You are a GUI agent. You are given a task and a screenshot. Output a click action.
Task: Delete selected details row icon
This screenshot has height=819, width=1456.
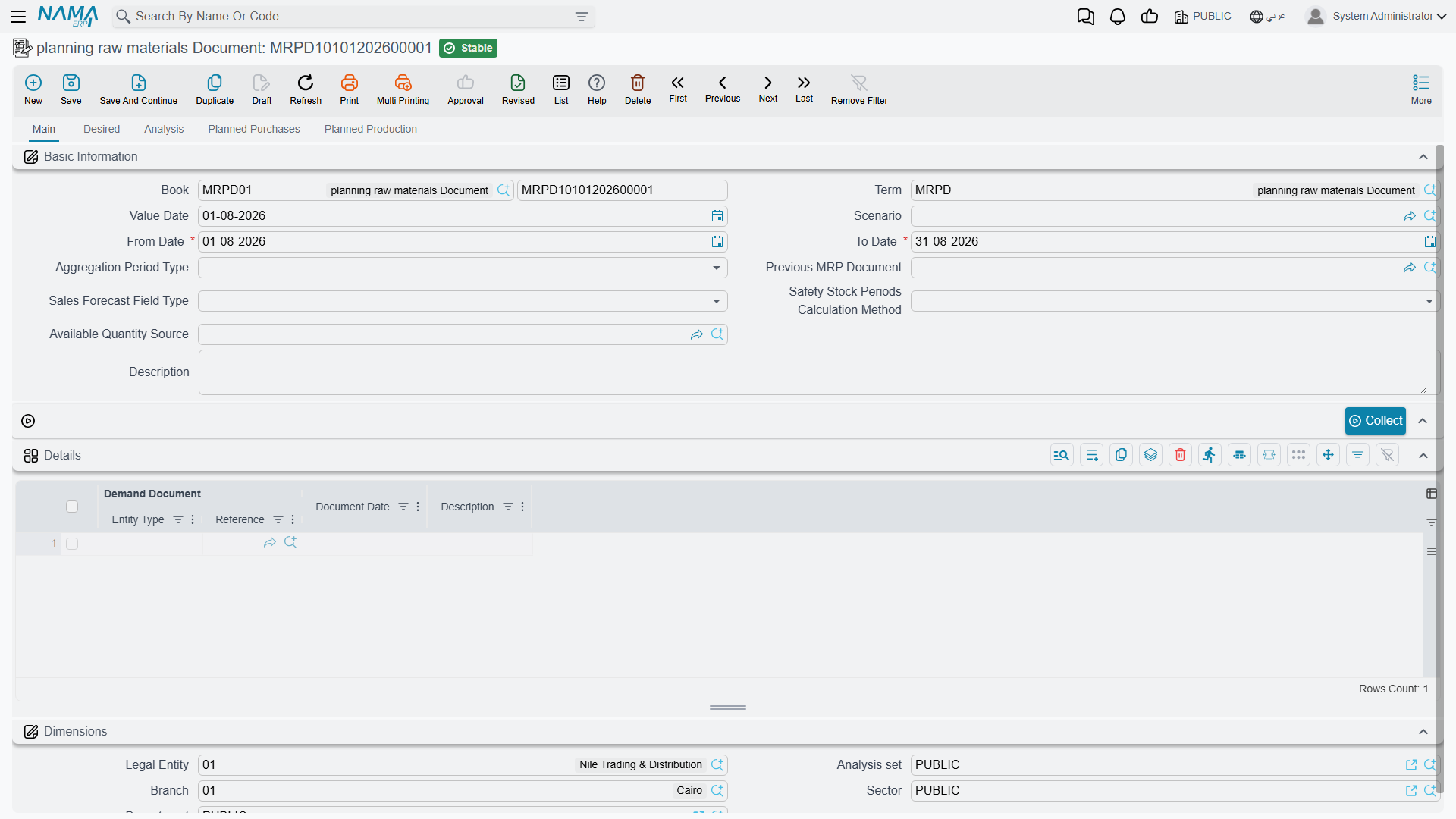point(1180,455)
